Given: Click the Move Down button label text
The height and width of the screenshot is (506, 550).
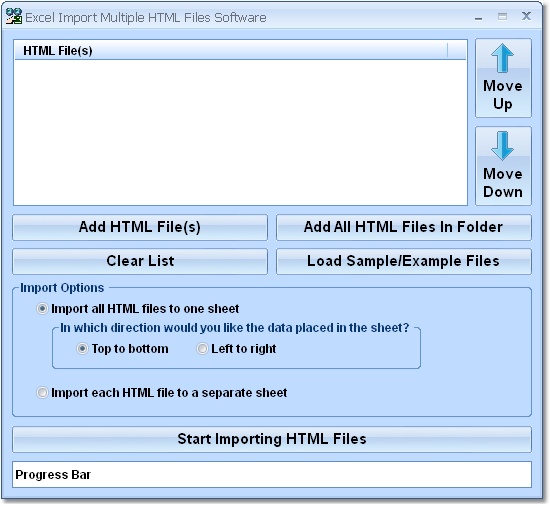Looking at the screenshot, I should (x=503, y=183).
